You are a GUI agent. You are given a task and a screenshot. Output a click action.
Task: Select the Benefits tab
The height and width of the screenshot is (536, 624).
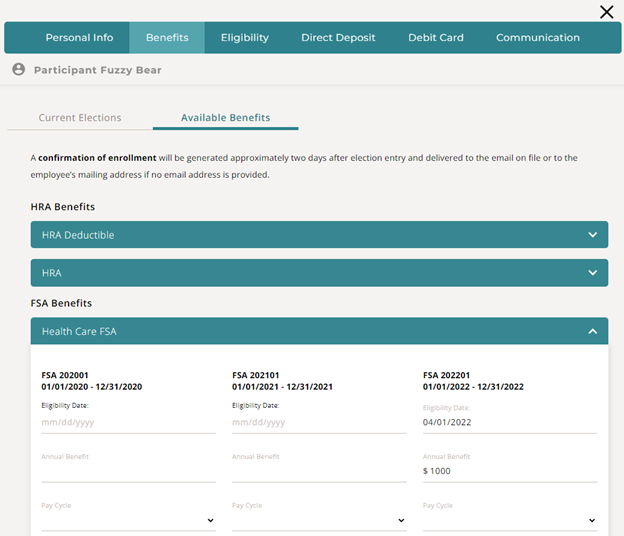[x=167, y=38]
